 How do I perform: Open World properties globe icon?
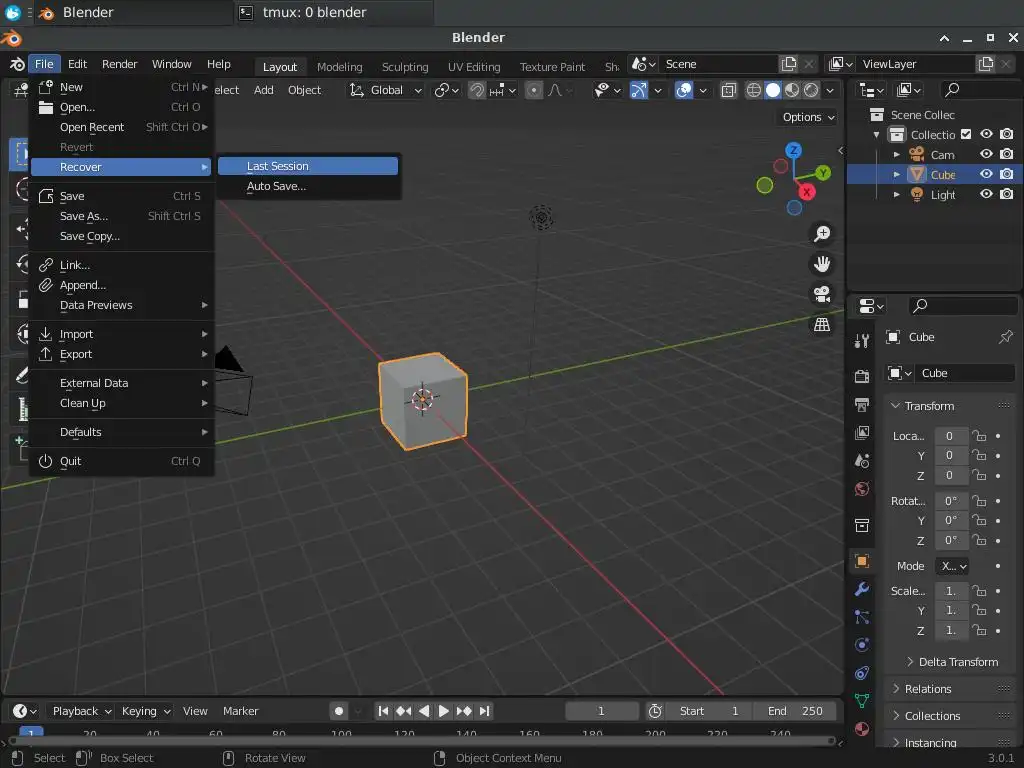click(862, 488)
